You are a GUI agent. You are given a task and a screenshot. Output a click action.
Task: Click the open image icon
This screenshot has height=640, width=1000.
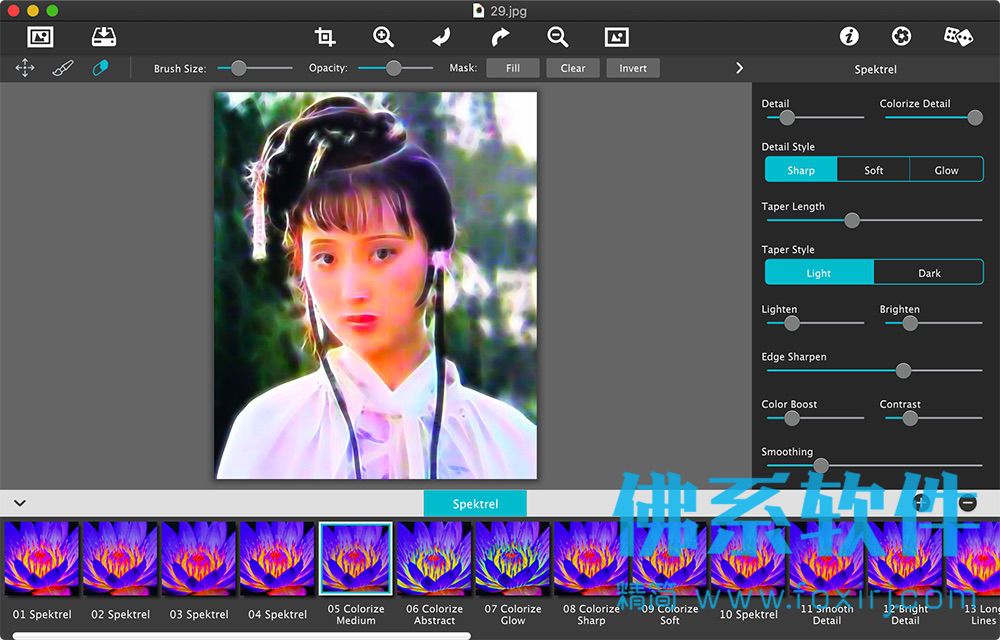click(x=40, y=37)
